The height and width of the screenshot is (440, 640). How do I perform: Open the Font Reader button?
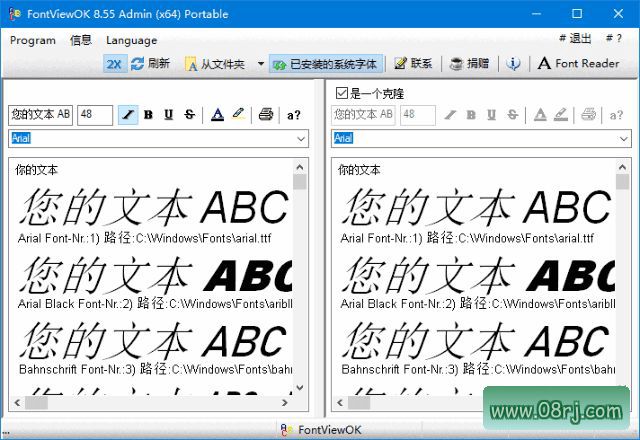[579, 64]
